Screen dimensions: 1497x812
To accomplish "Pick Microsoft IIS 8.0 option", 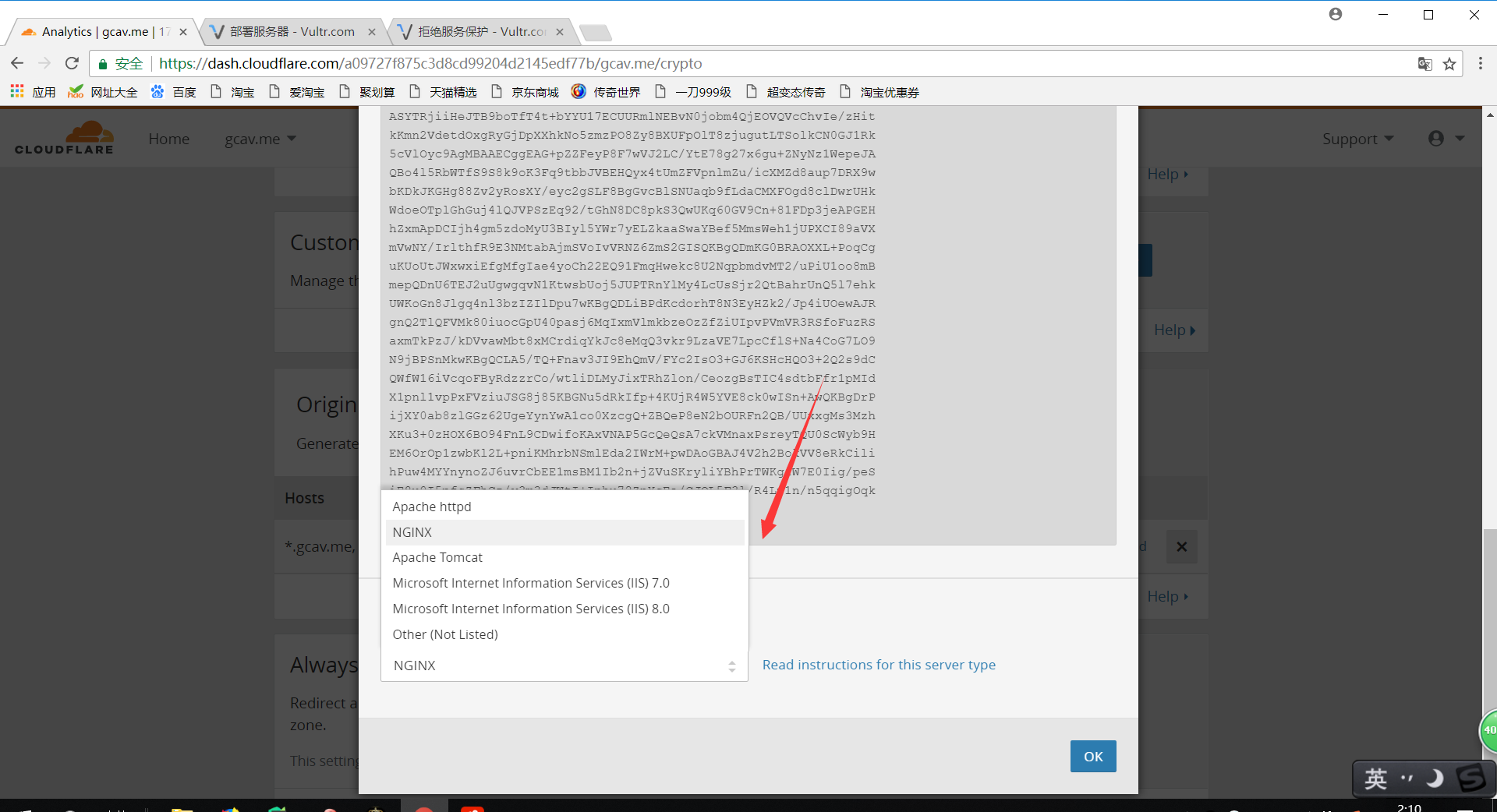I will pos(564,609).
